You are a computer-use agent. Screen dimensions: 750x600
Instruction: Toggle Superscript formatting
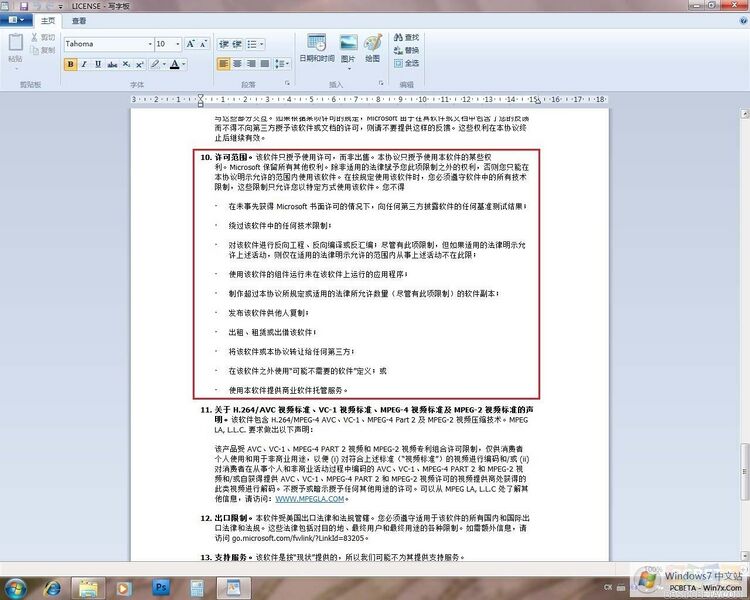coord(140,64)
